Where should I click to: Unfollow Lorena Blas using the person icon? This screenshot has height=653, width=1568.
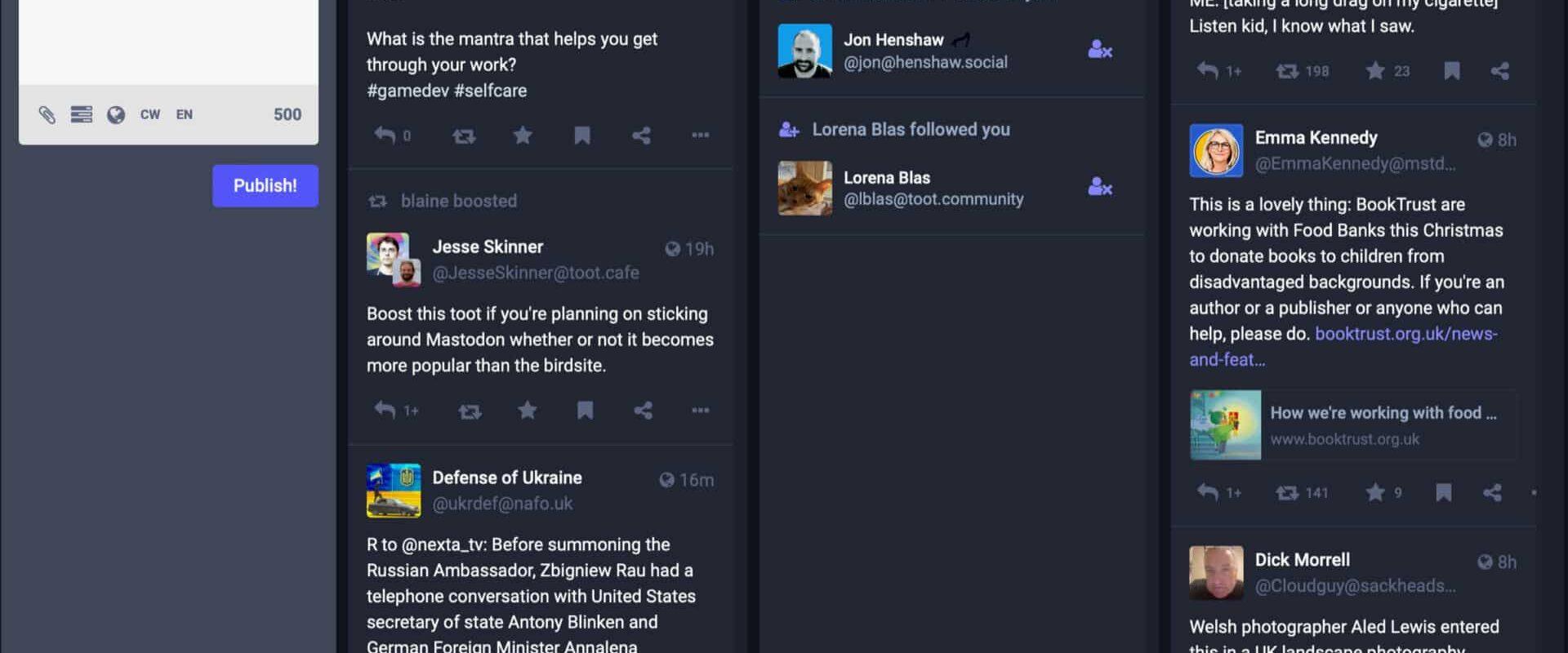[1100, 188]
